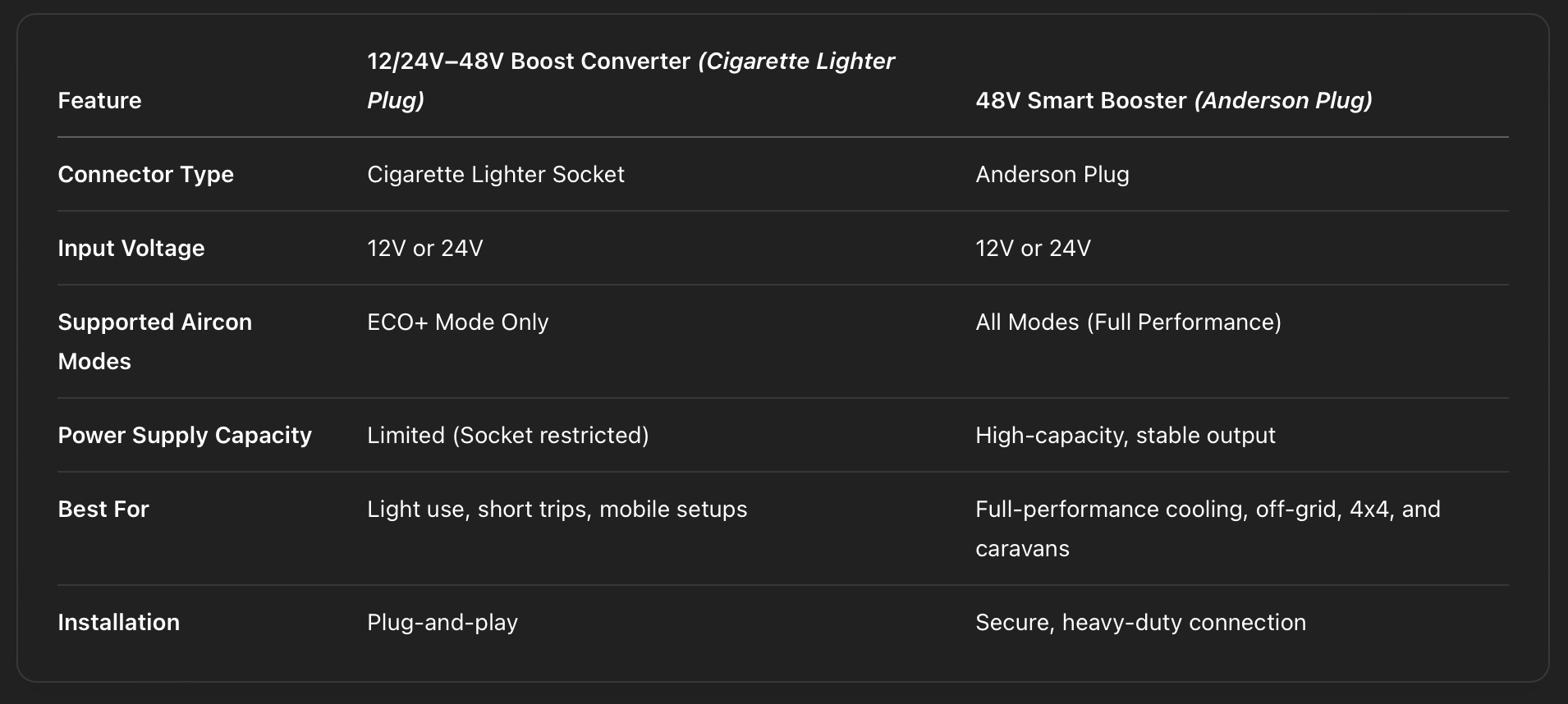Click the All Modes (Full Performance) cell
This screenshot has height=704, width=1568.
(x=1128, y=322)
